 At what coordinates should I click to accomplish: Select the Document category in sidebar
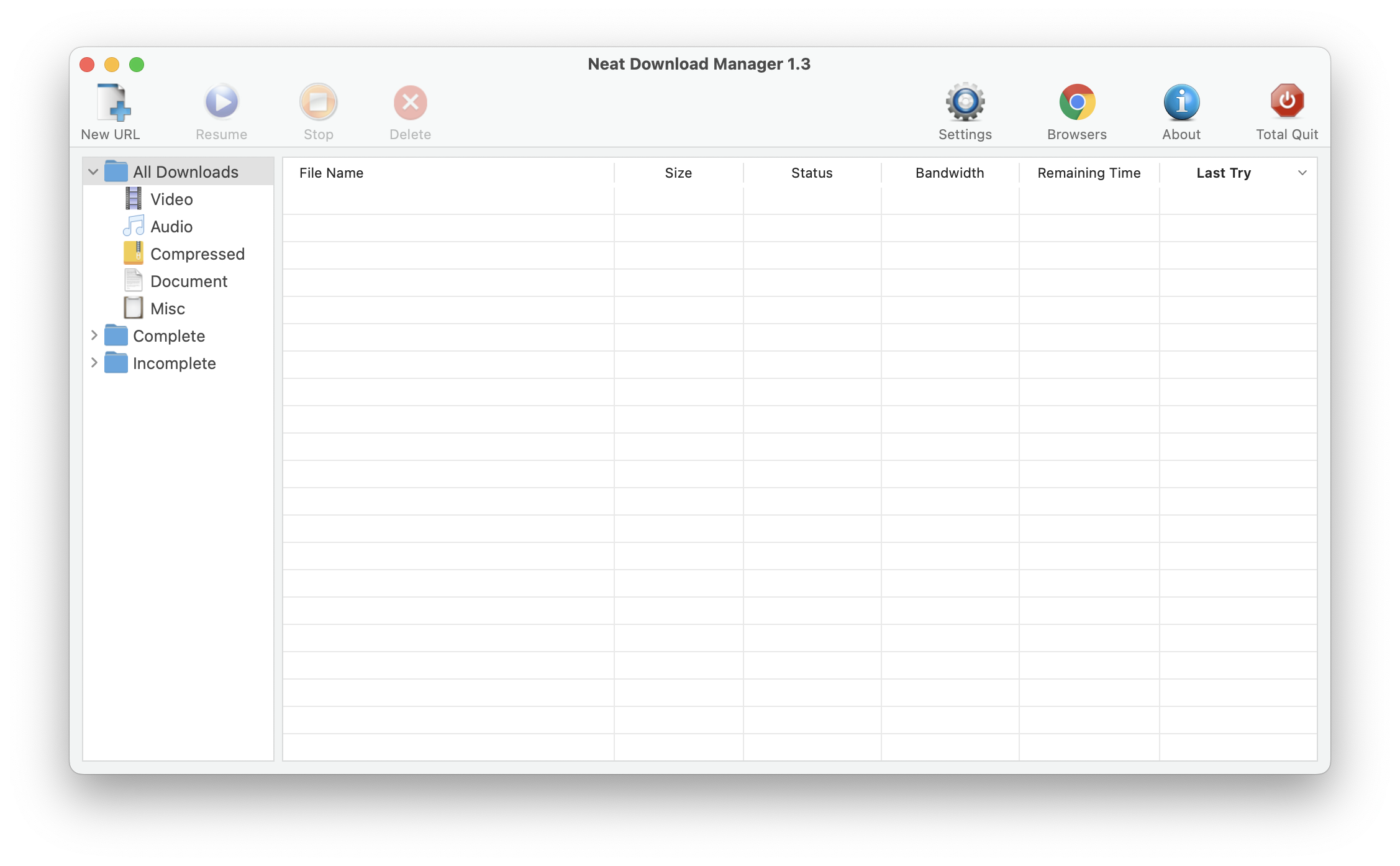pyautogui.click(x=190, y=281)
